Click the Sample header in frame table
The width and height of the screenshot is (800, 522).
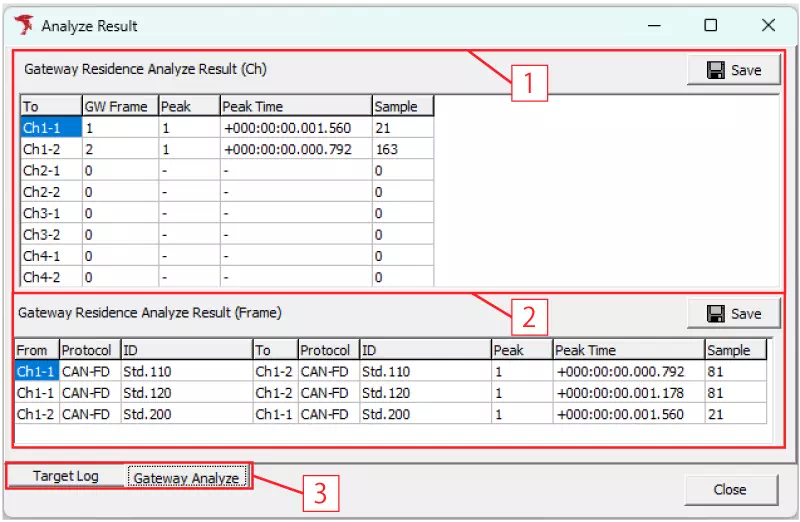tap(735, 350)
